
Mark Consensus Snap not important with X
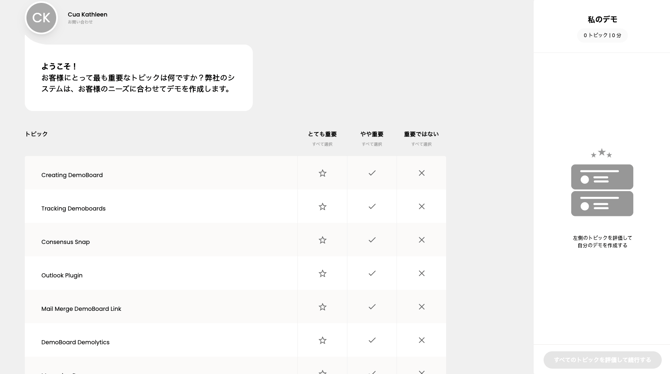point(422,240)
